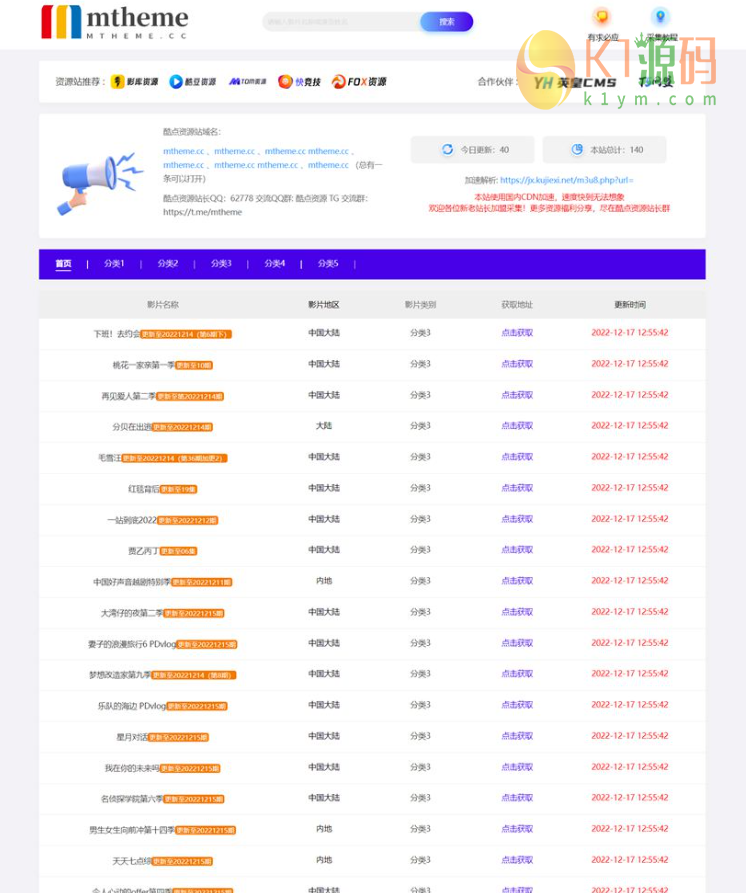Open the 我在你的未来吗 title
Image resolution: width=746 pixels, height=893 pixels.
click(132, 768)
